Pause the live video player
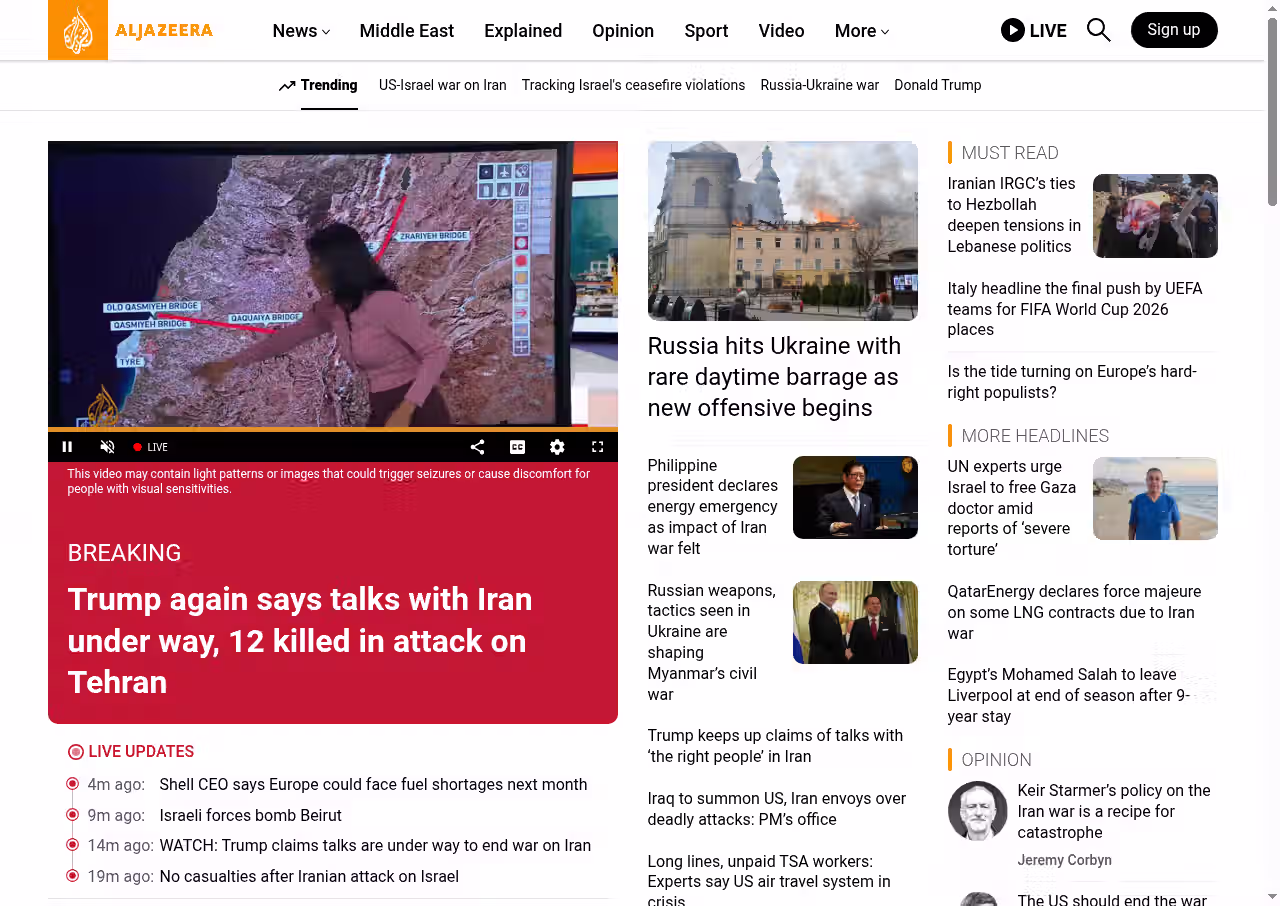This screenshot has height=906, width=1280. pos(68,447)
